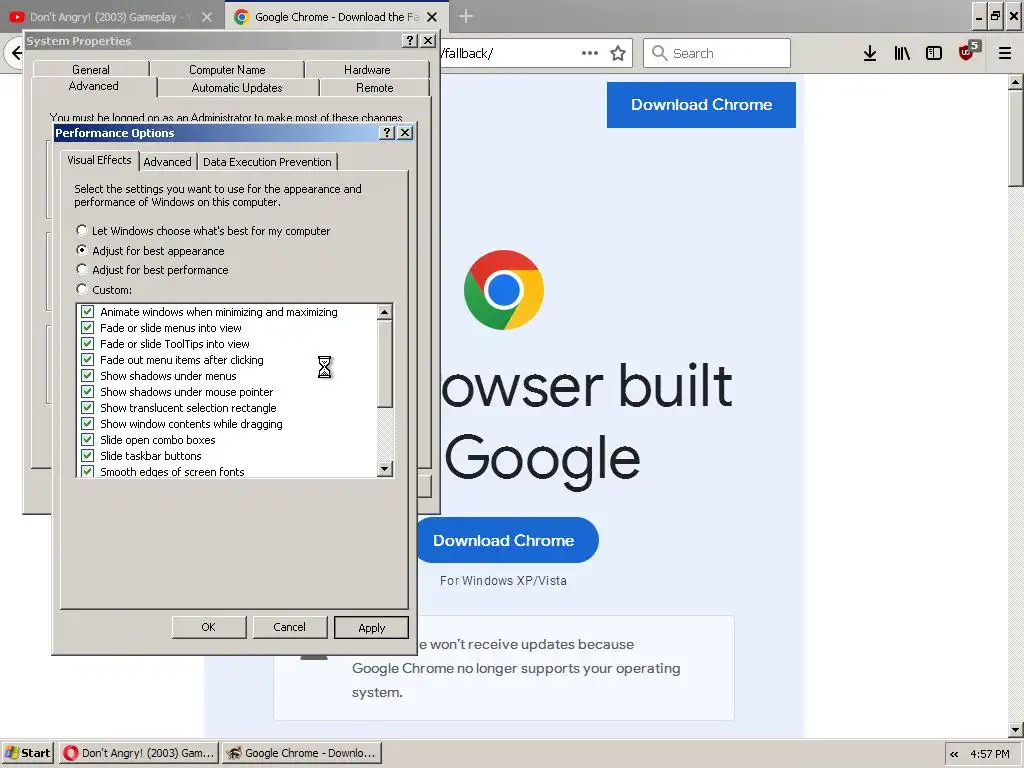The height and width of the screenshot is (768, 1024).
Task: Select Let Windows choose what's best option
Action: [x=82, y=230]
